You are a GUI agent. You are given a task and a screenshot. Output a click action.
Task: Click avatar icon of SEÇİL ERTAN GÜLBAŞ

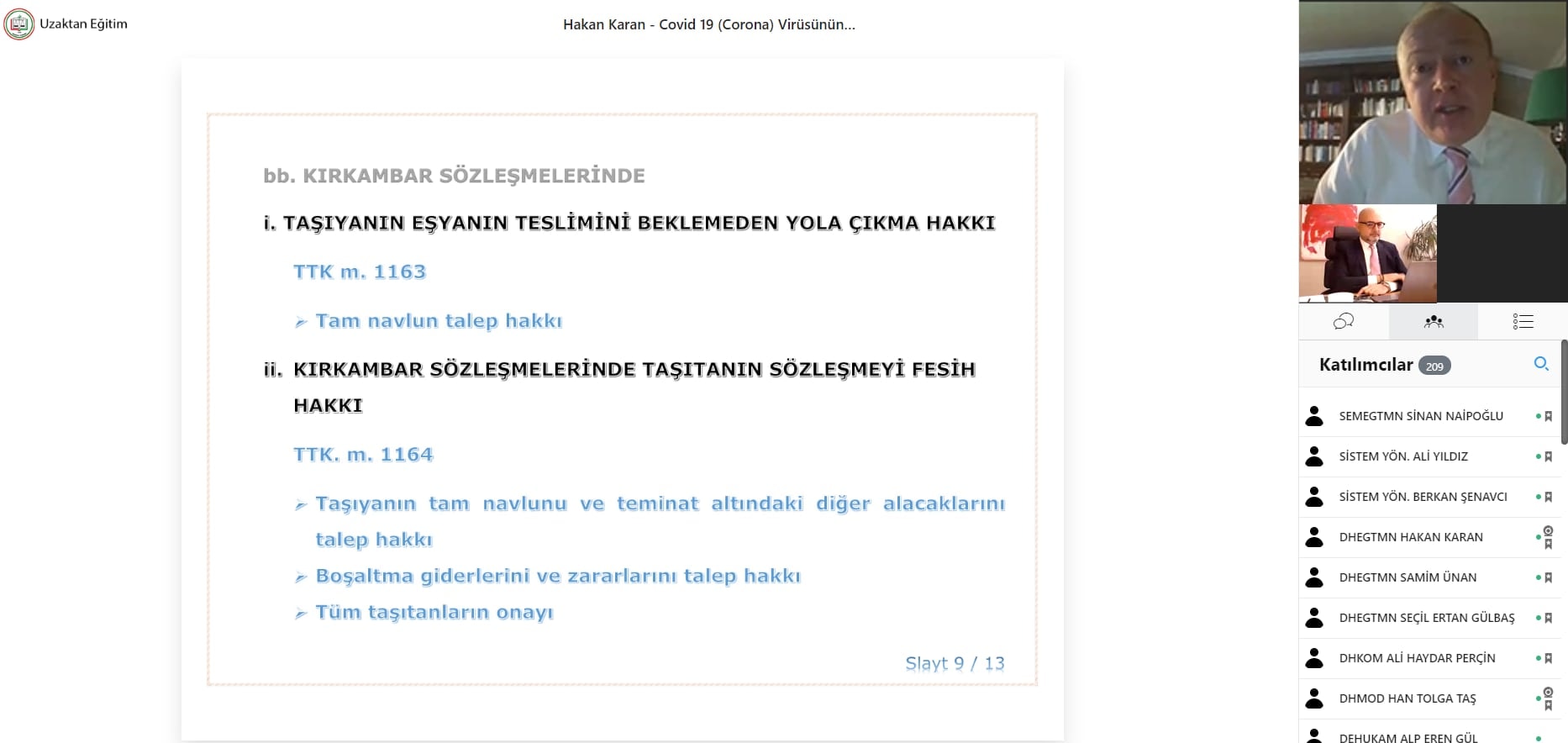(x=1314, y=618)
